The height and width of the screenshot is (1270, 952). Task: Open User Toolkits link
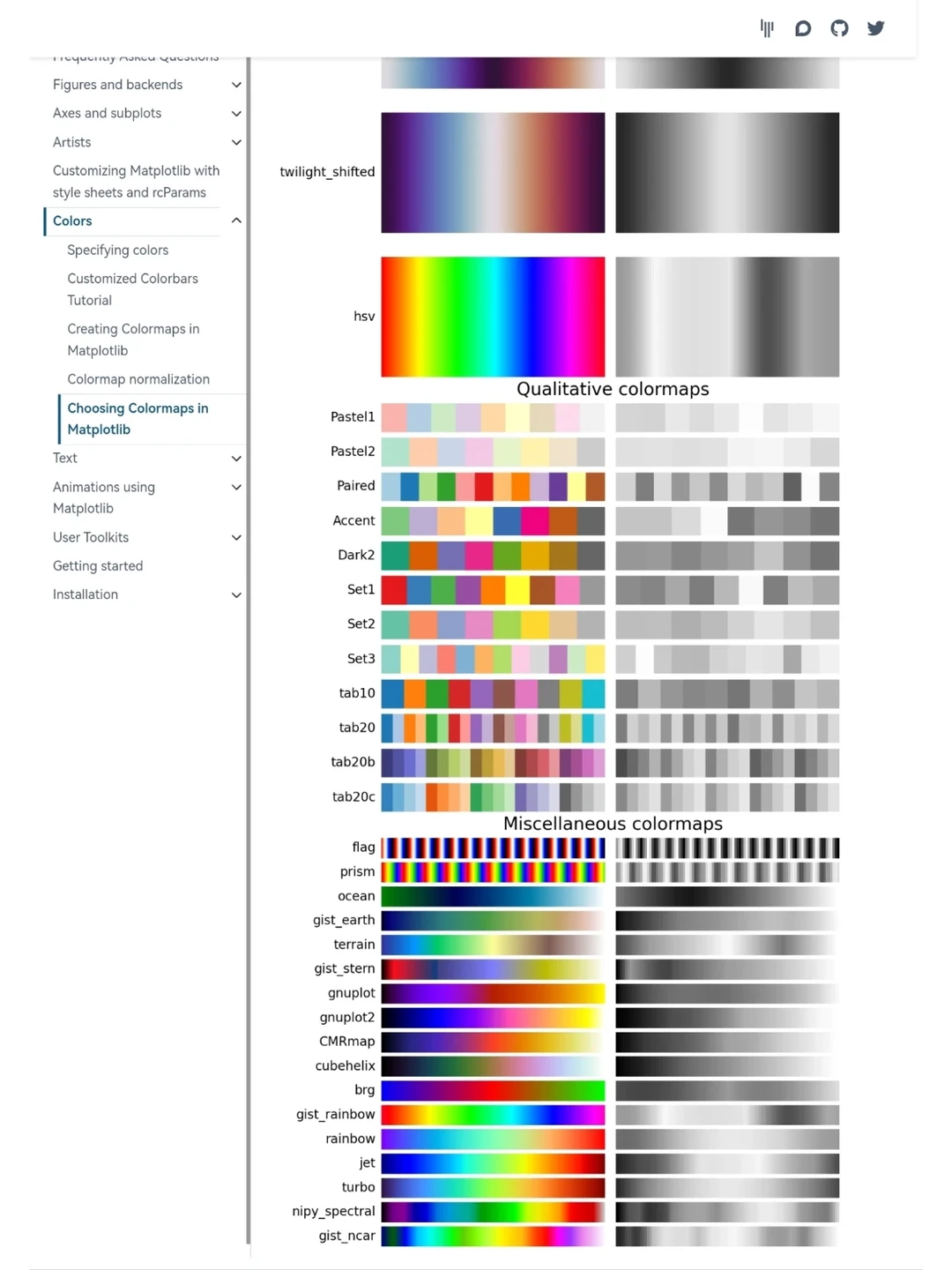click(x=91, y=538)
